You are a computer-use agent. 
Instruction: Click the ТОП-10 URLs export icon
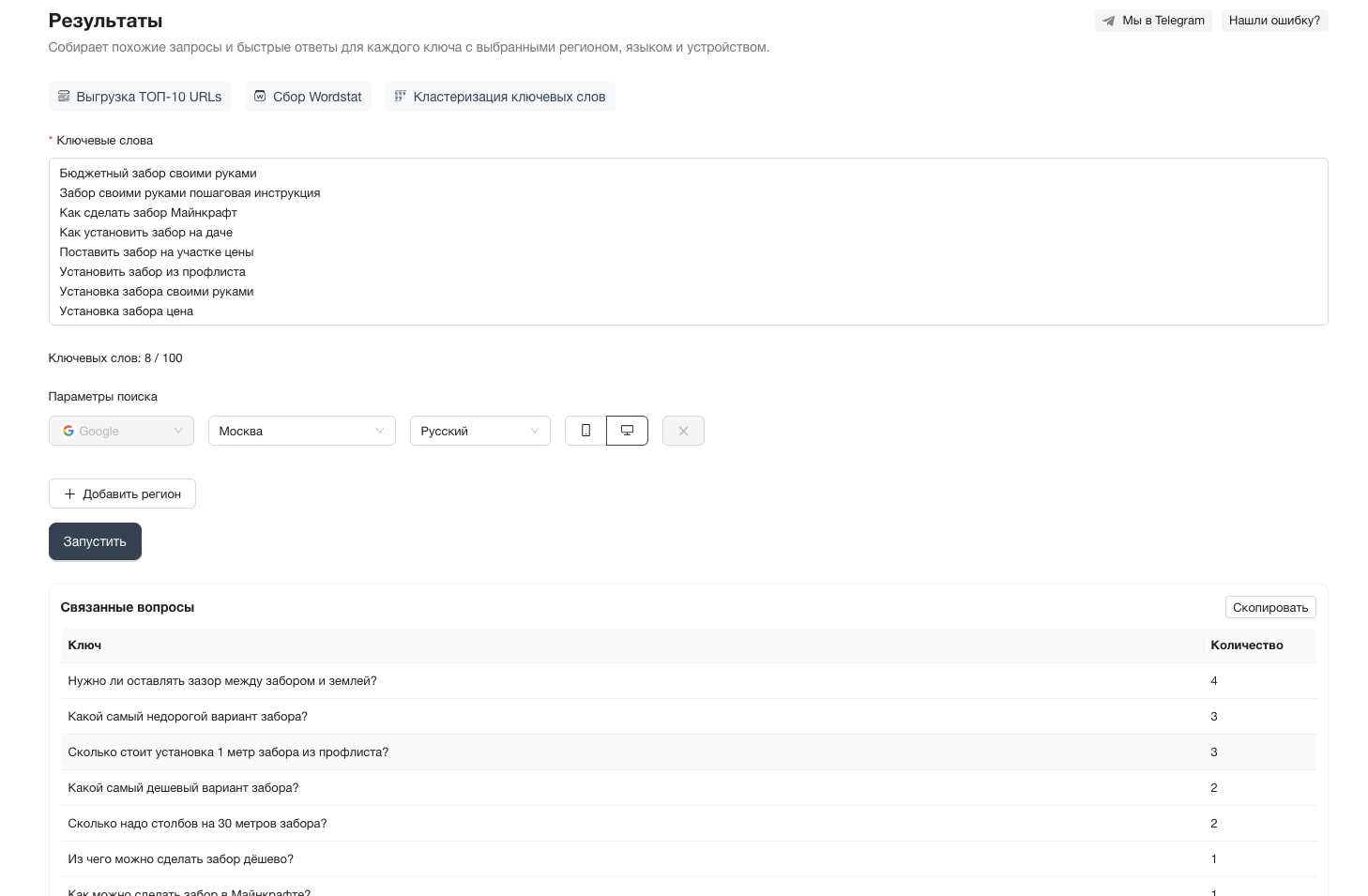(x=64, y=97)
